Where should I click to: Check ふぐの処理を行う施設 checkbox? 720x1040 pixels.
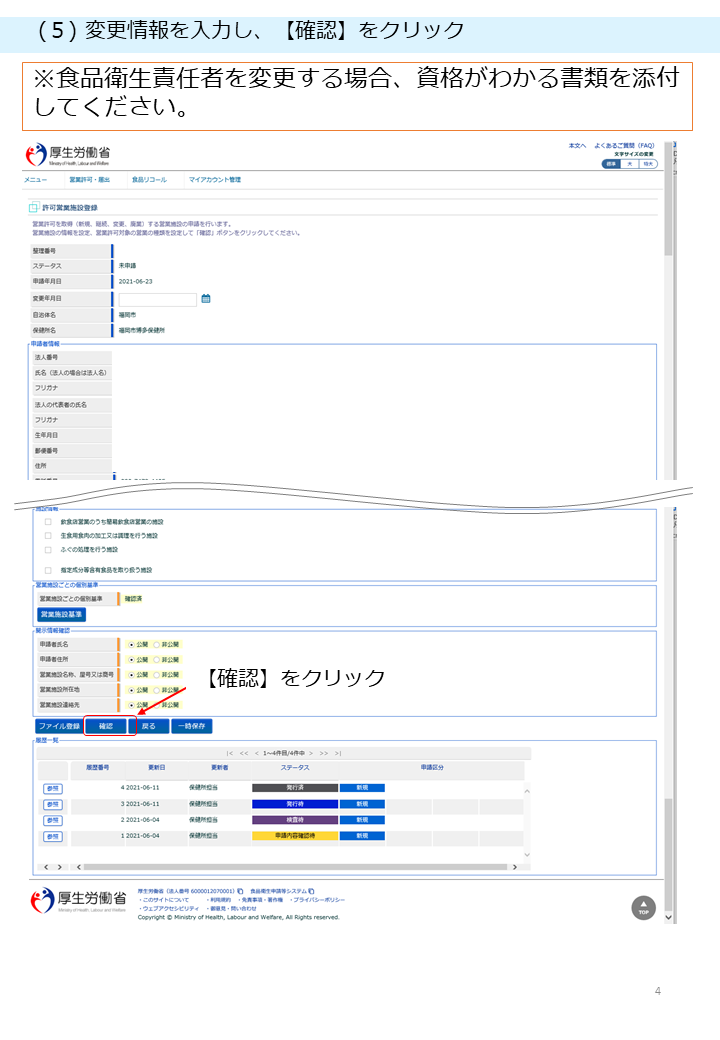[x=48, y=549]
